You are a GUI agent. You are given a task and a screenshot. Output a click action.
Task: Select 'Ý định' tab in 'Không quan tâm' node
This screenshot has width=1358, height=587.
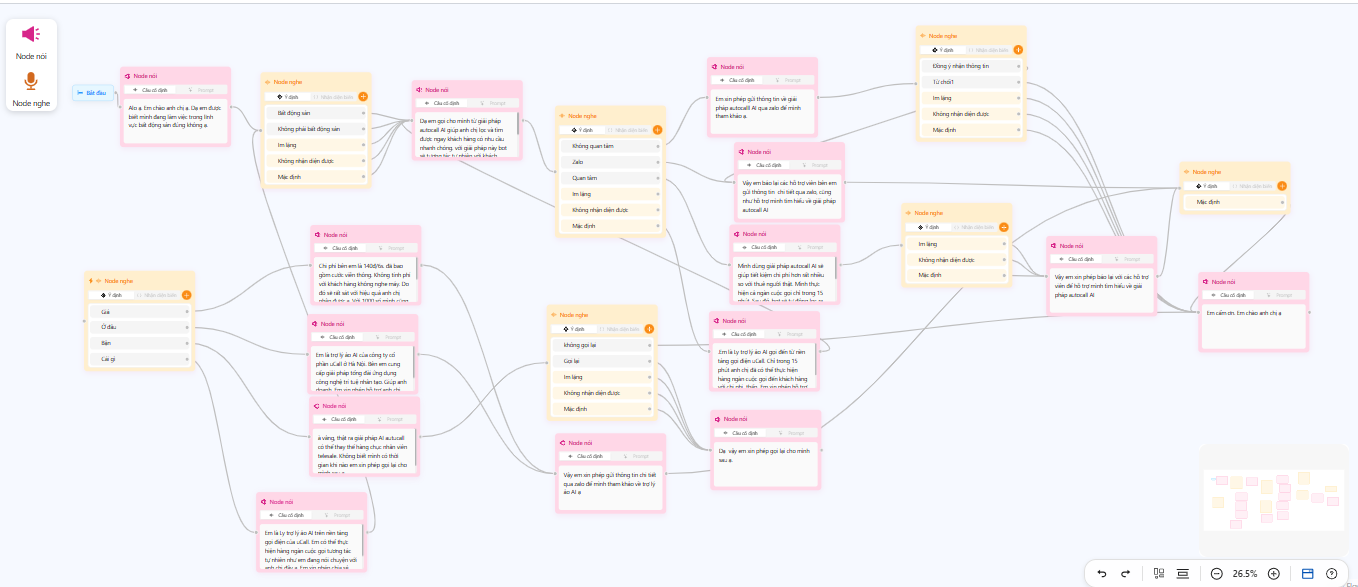[582, 130]
